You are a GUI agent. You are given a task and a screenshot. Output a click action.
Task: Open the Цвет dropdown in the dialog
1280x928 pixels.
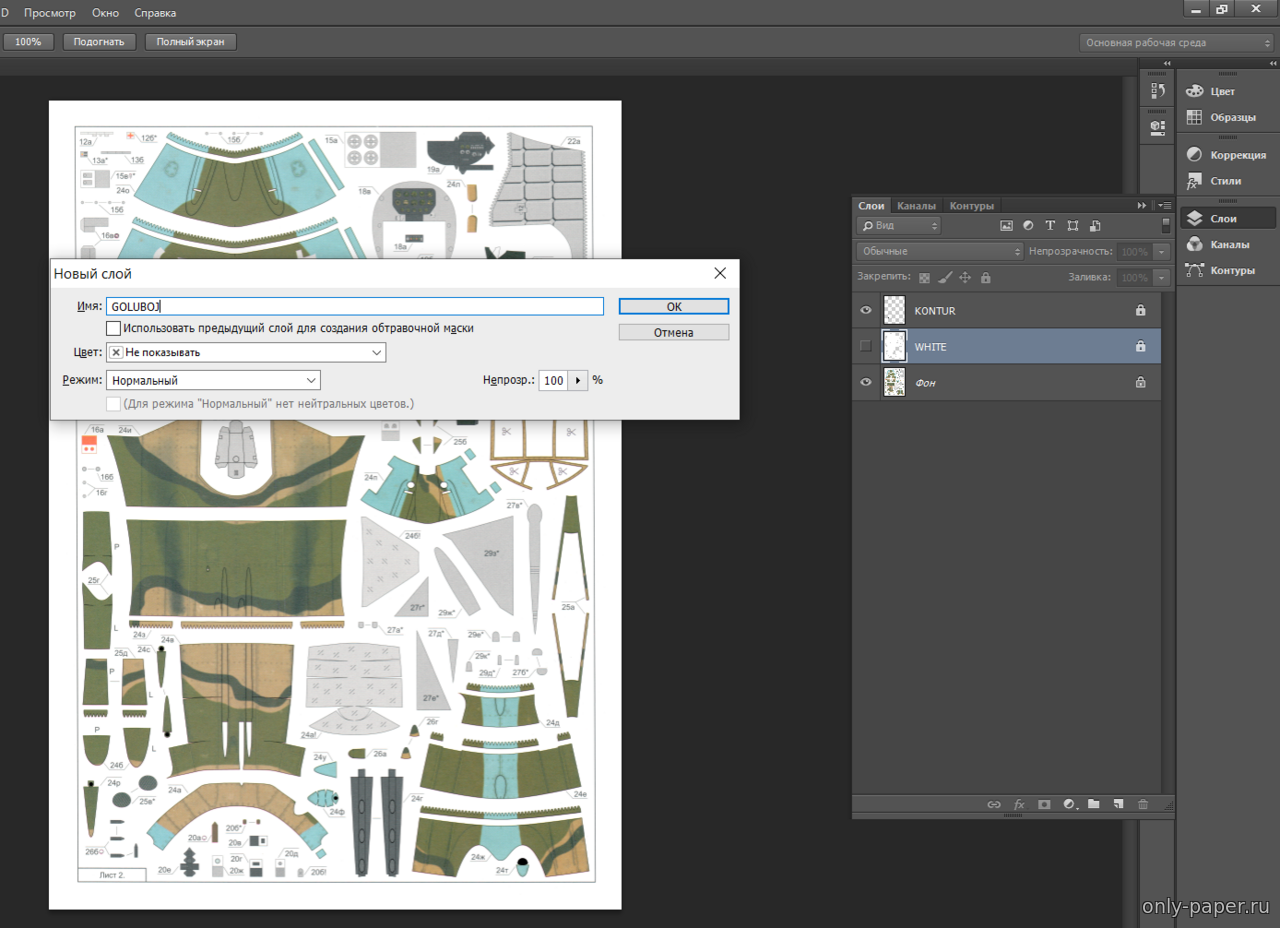click(246, 353)
